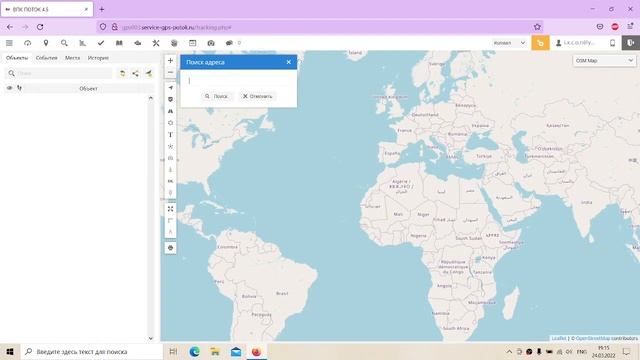Open File Explorer from the taskbar
Image resolution: width=640 pixels, height=360 pixels.
coord(215,351)
